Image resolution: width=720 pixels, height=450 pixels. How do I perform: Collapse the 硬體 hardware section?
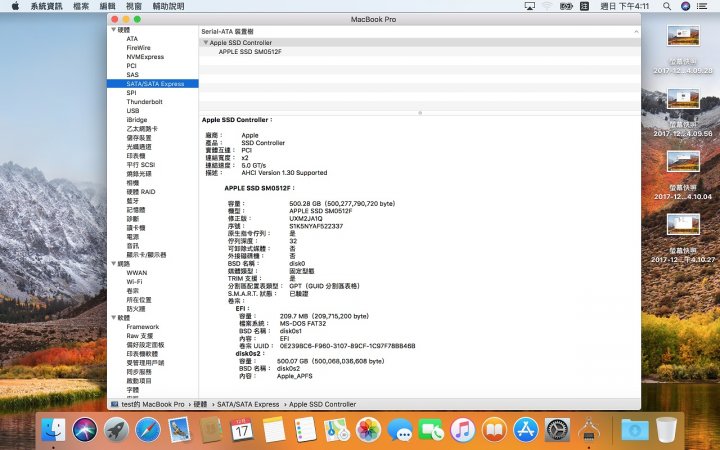coord(113,30)
